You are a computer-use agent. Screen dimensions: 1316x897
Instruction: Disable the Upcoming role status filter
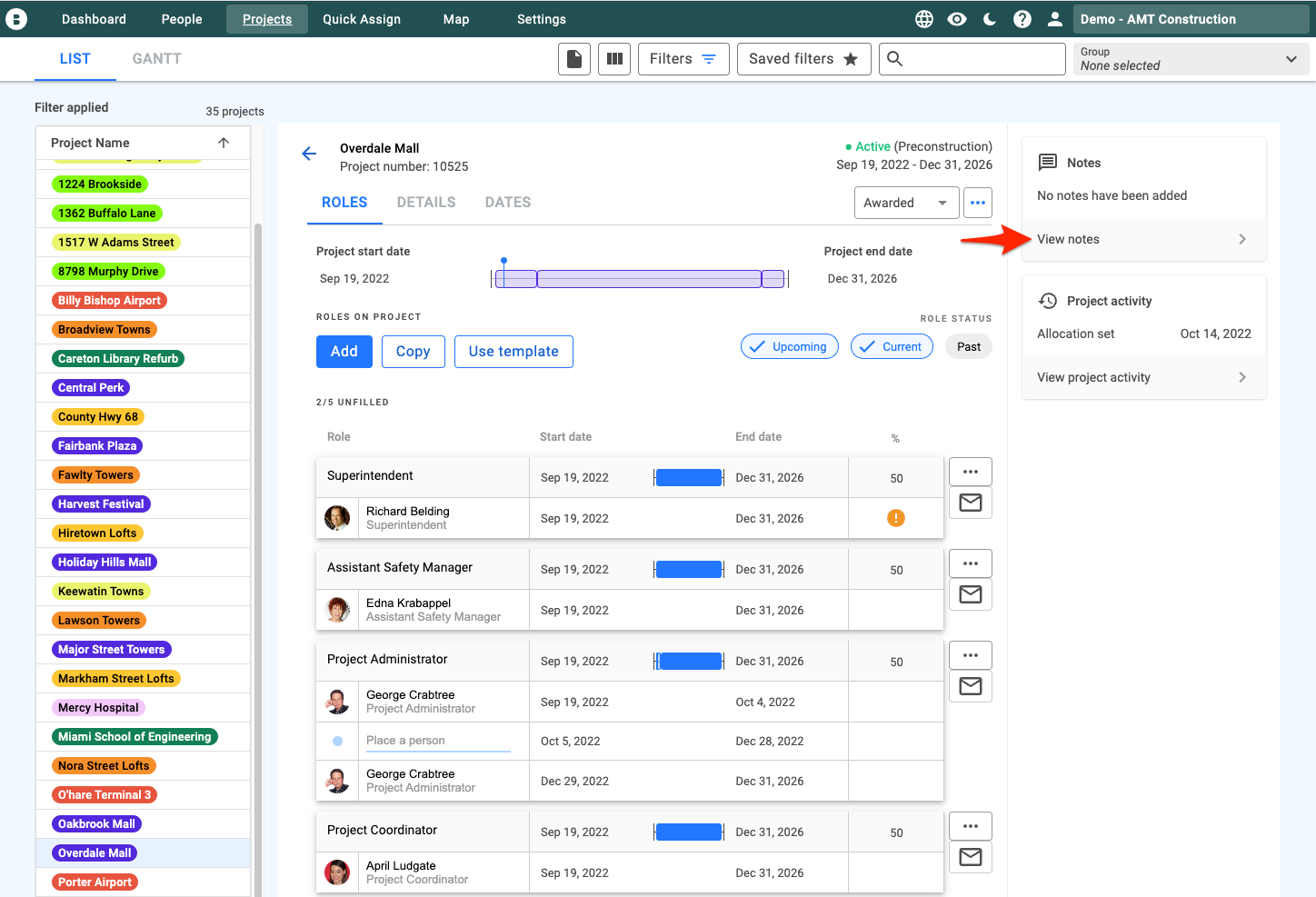point(789,346)
